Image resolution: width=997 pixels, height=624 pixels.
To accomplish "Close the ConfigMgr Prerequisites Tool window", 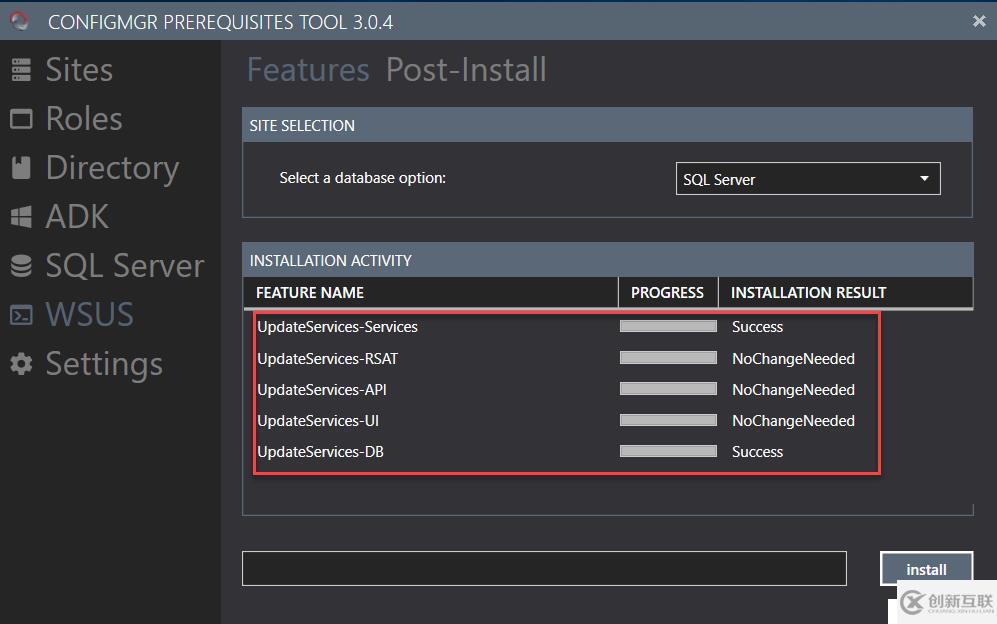I will 979,21.
